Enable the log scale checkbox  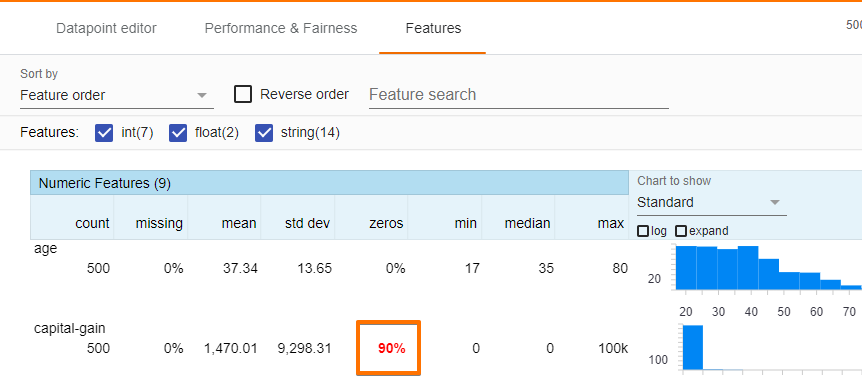pyautogui.click(x=643, y=231)
